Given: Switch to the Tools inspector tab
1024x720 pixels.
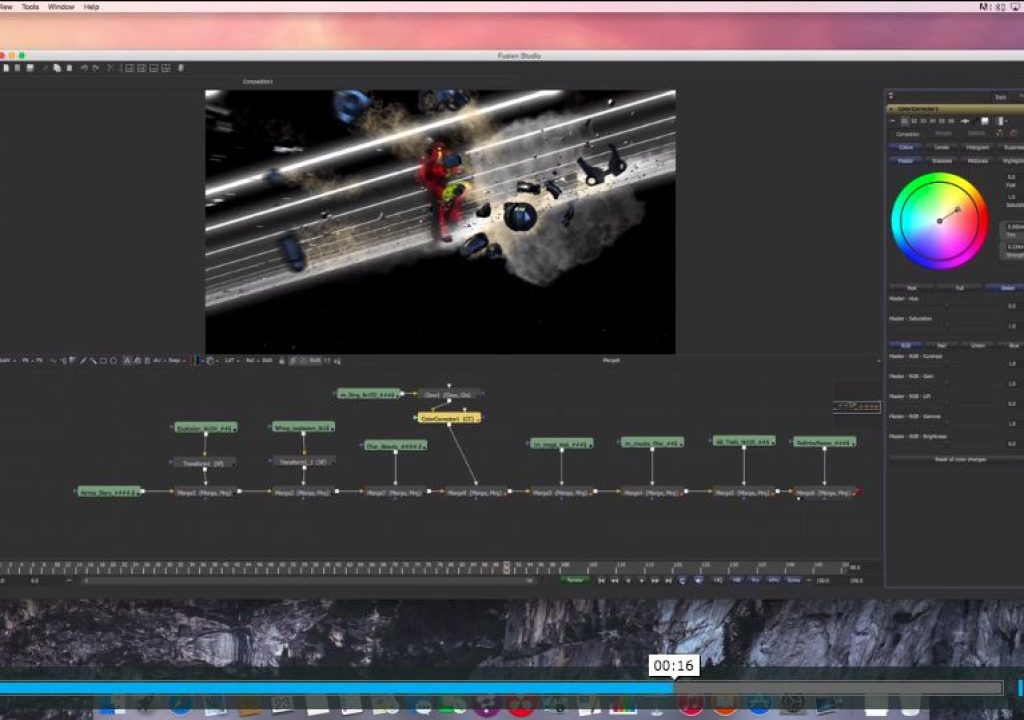Looking at the screenshot, I should coord(1000,97).
